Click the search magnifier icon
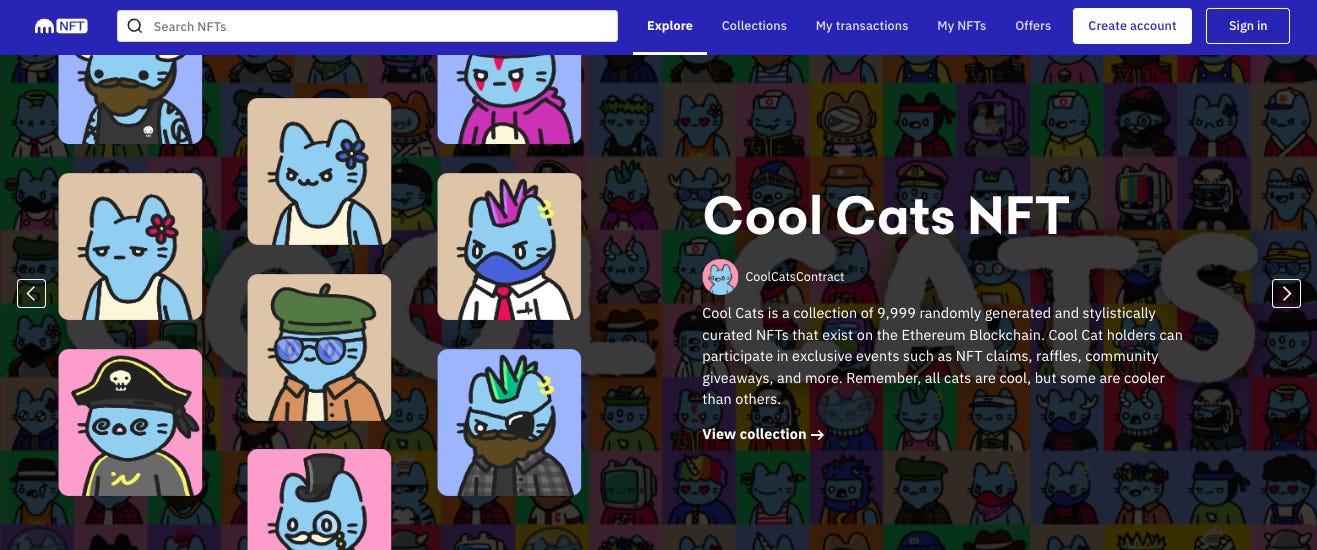The image size is (1317, 550). [x=135, y=26]
